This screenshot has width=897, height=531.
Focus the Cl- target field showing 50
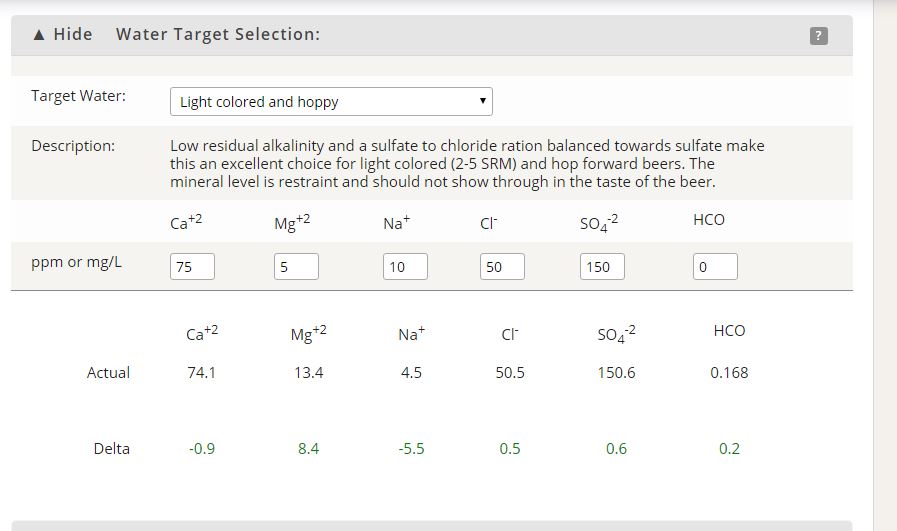(502, 267)
